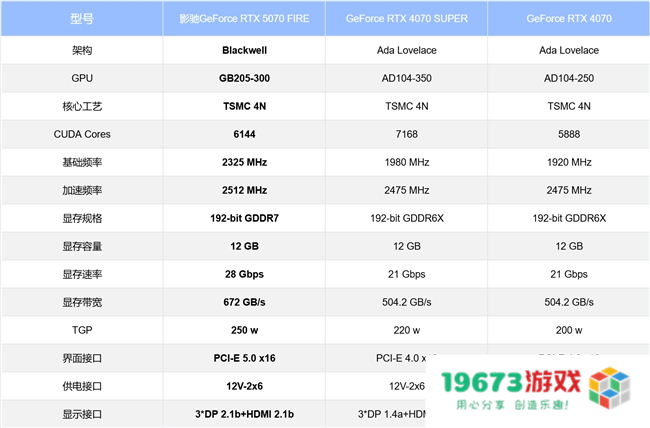Image resolution: width=650 pixels, height=428 pixels.
Task: Select '2475 MHz' in the RTX 4070 SUPER column
Action: (x=407, y=190)
